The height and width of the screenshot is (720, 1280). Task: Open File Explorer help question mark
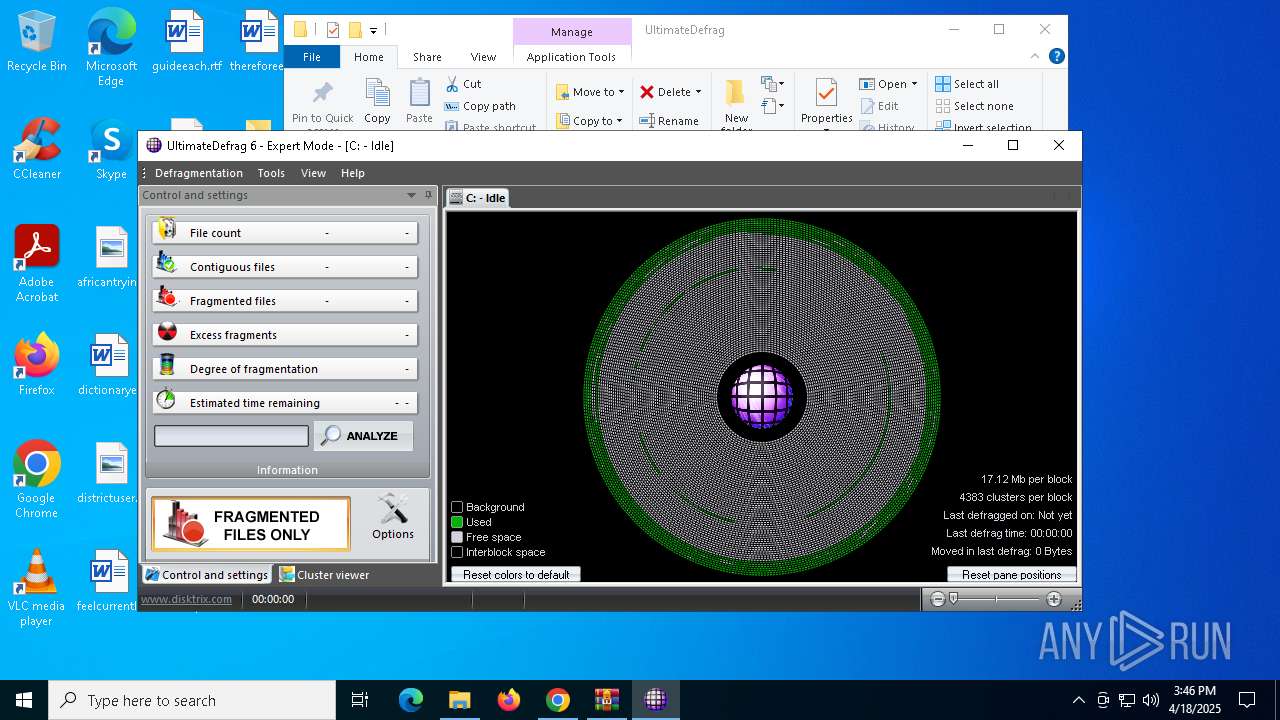click(1056, 57)
